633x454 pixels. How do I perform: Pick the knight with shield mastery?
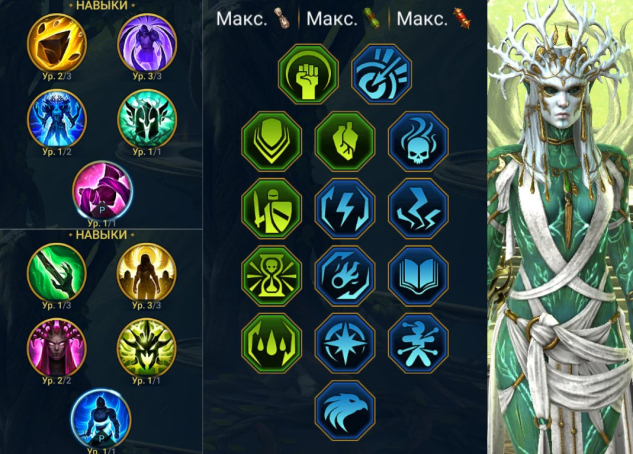click(x=272, y=209)
